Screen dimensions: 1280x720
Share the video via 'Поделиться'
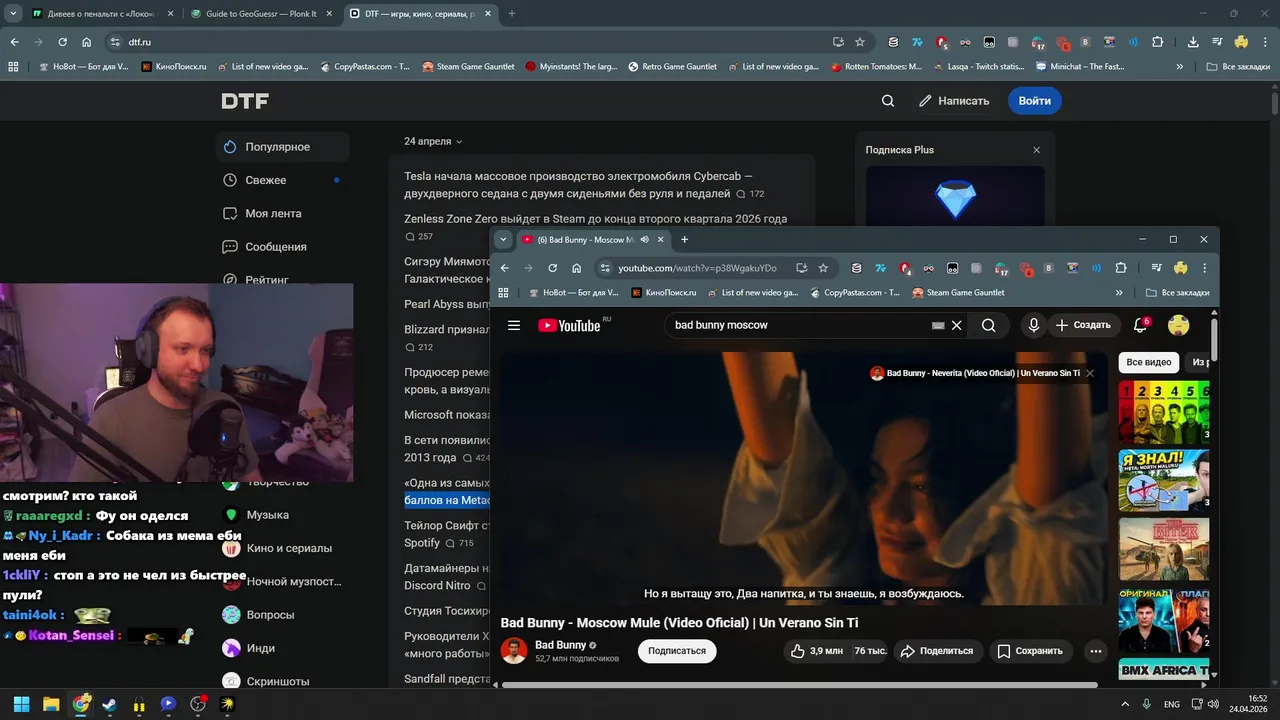(x=936, y=651)
